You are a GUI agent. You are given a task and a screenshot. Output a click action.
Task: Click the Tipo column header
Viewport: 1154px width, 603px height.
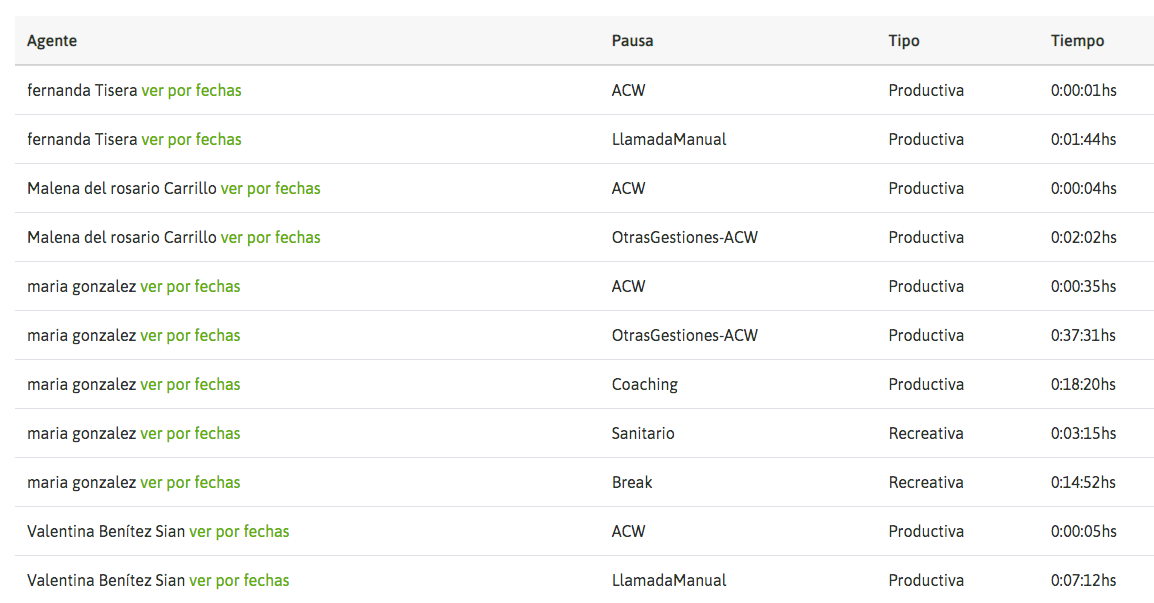click(903, 41)
